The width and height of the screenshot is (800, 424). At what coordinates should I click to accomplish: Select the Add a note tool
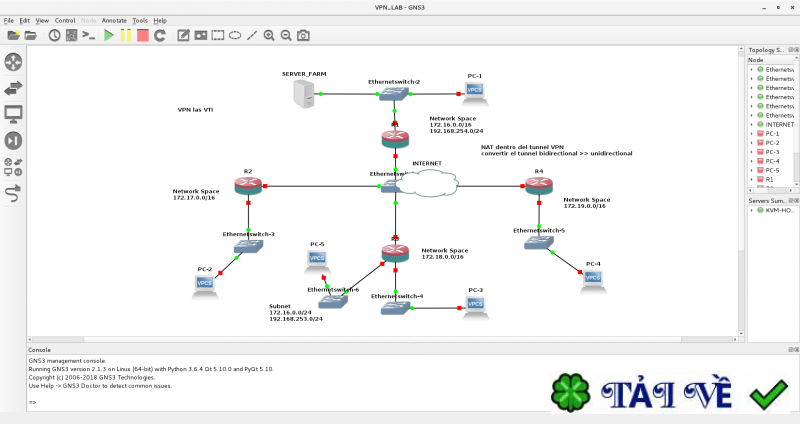pos(183,35)
